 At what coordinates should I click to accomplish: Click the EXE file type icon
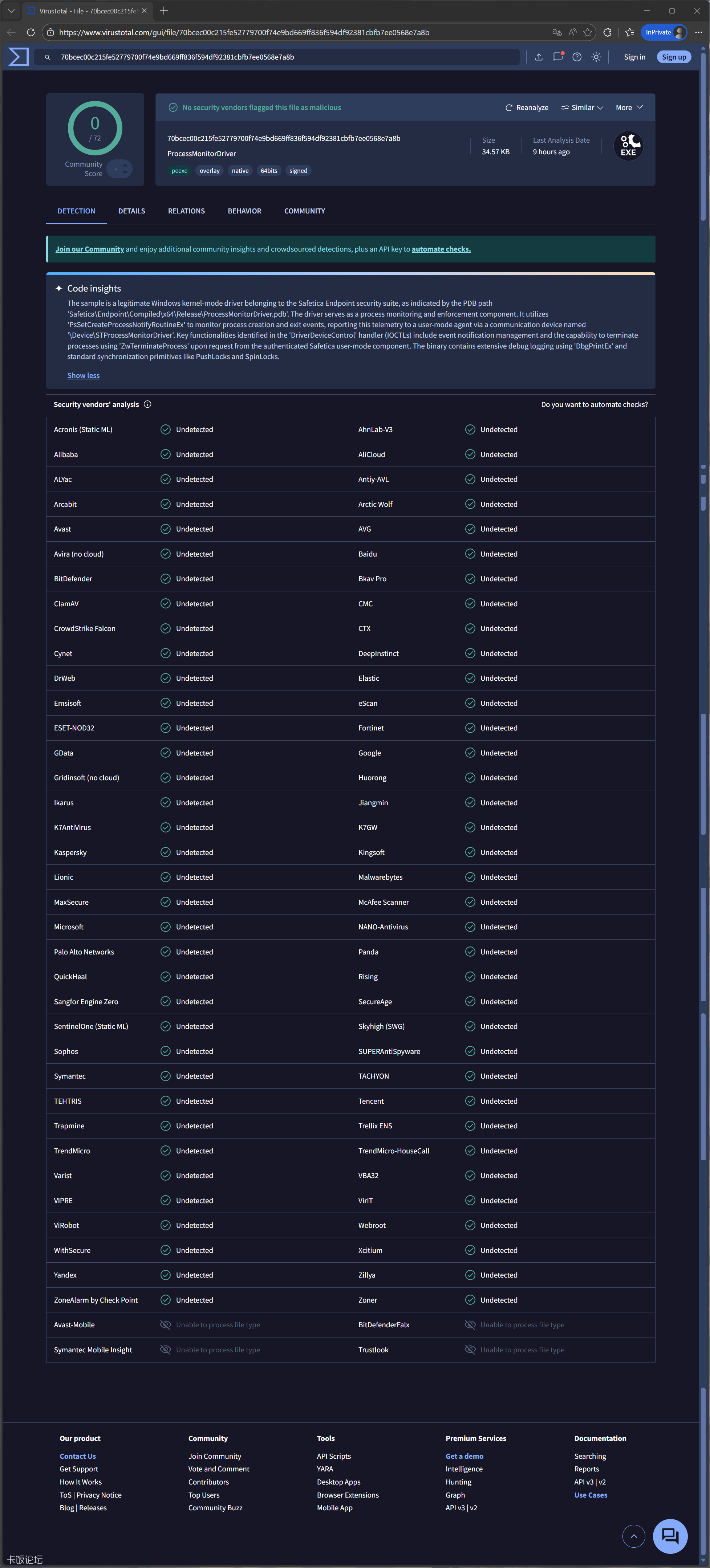(x=628, y=146)
